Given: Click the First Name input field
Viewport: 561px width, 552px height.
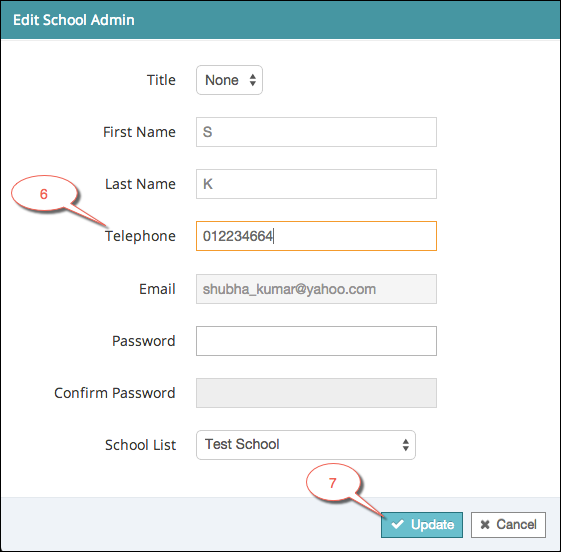Looking at the screenshot, I should click(316, 132).
